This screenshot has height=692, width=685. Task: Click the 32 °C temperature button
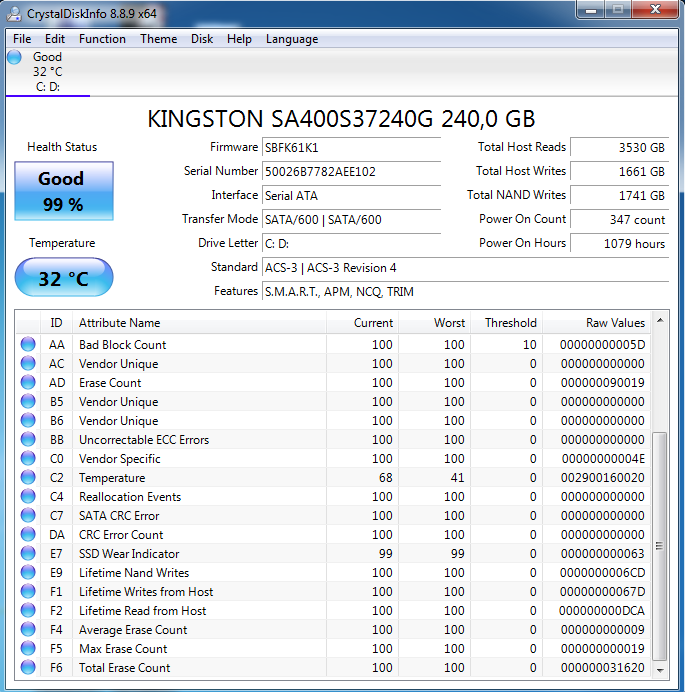coord(64,278)
